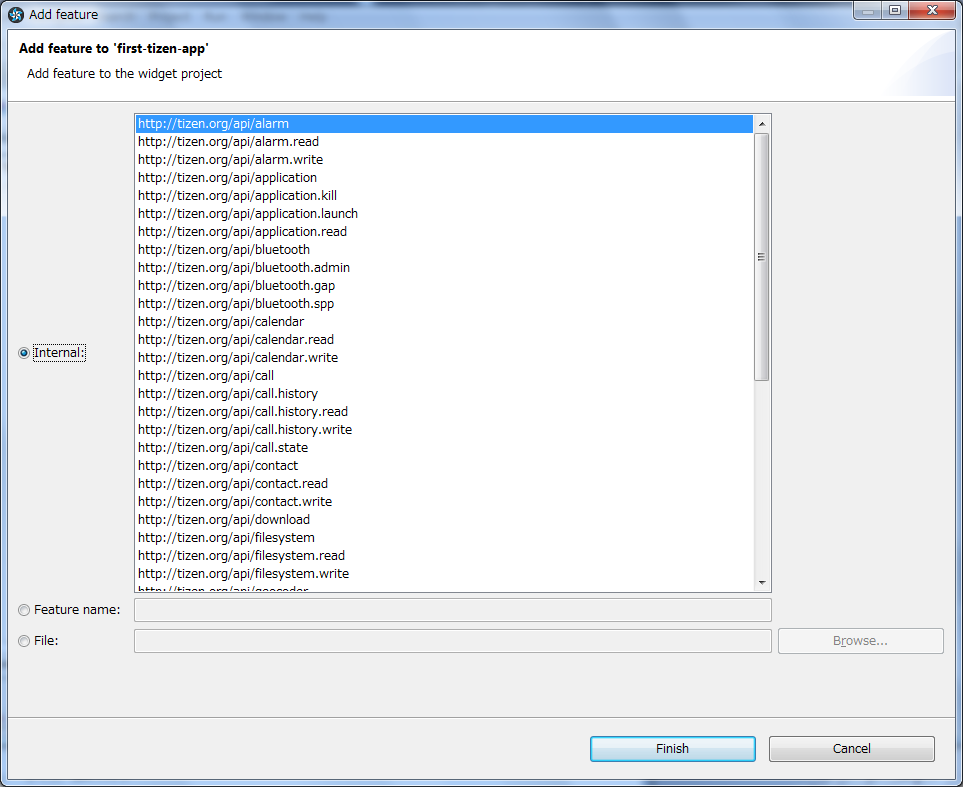Select http://tizen.org/api/alarm in the list
963x787 pixels.
coord(445,124)
